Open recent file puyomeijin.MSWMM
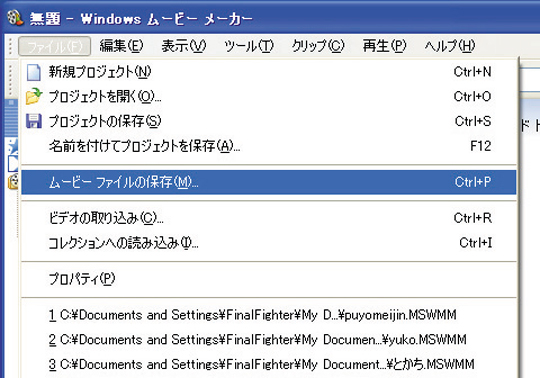The height and width of the screenshot is (378, 540). 269,315
